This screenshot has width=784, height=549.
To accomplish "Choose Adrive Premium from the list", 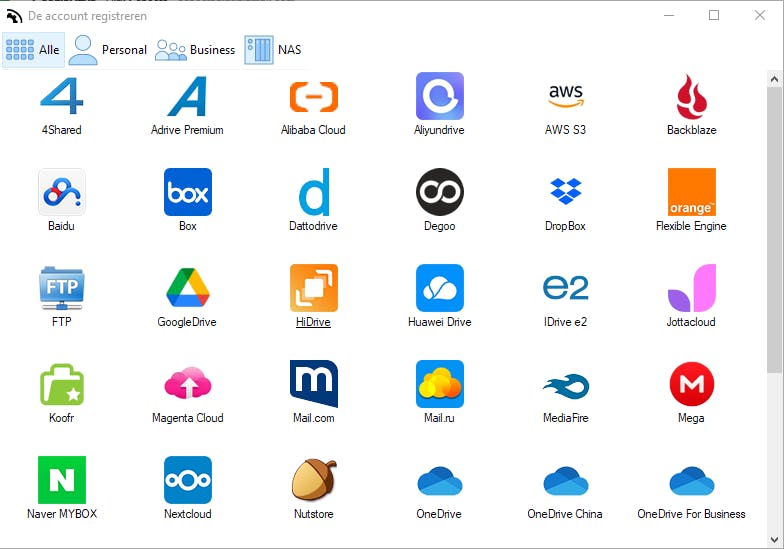I will click(x=188, y=96).
